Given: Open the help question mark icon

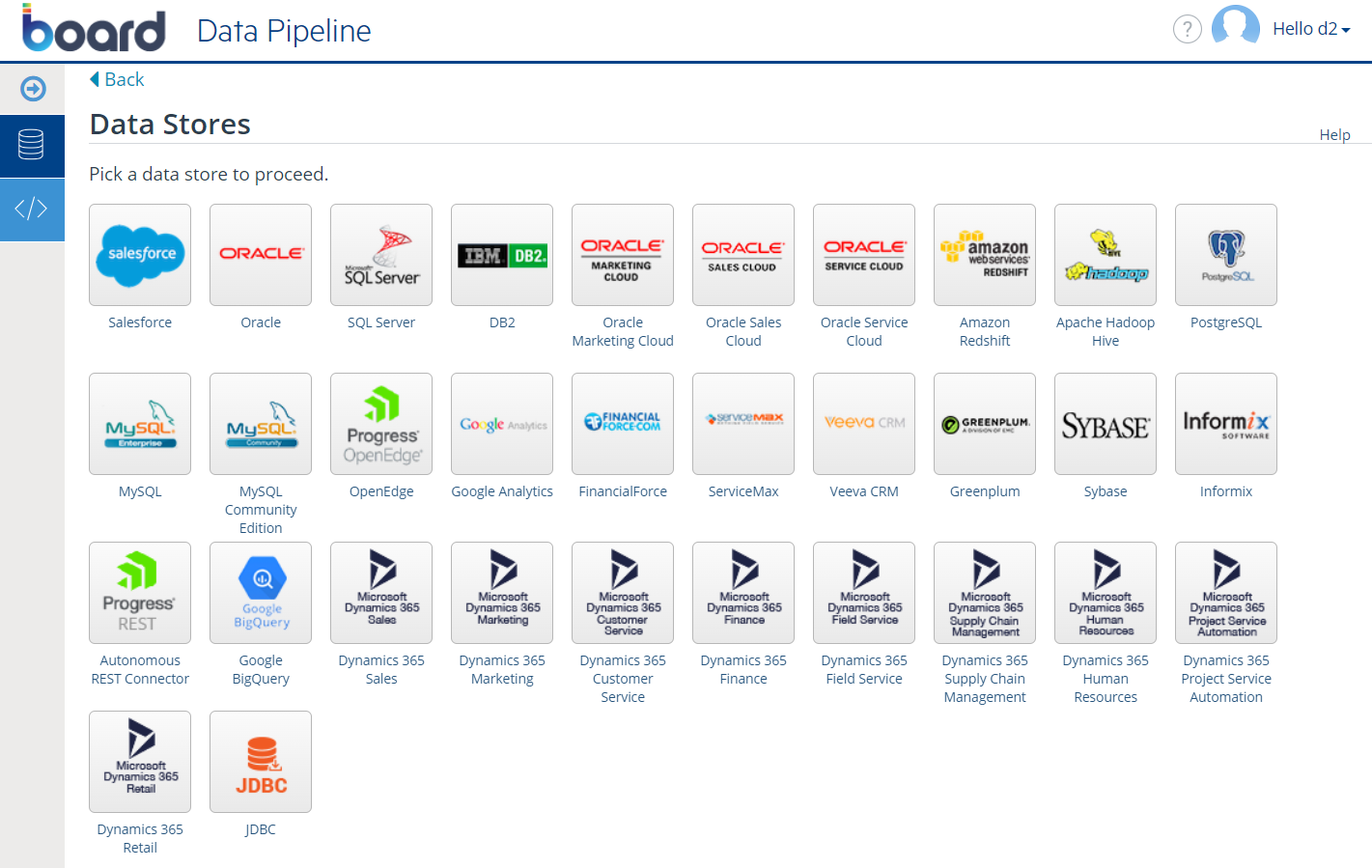Looking at the screenshot, I should (x=1187, y=29).
